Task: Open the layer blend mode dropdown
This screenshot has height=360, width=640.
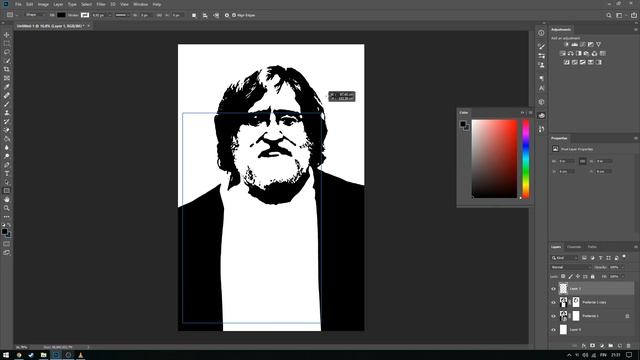Action: pos(571,267)
